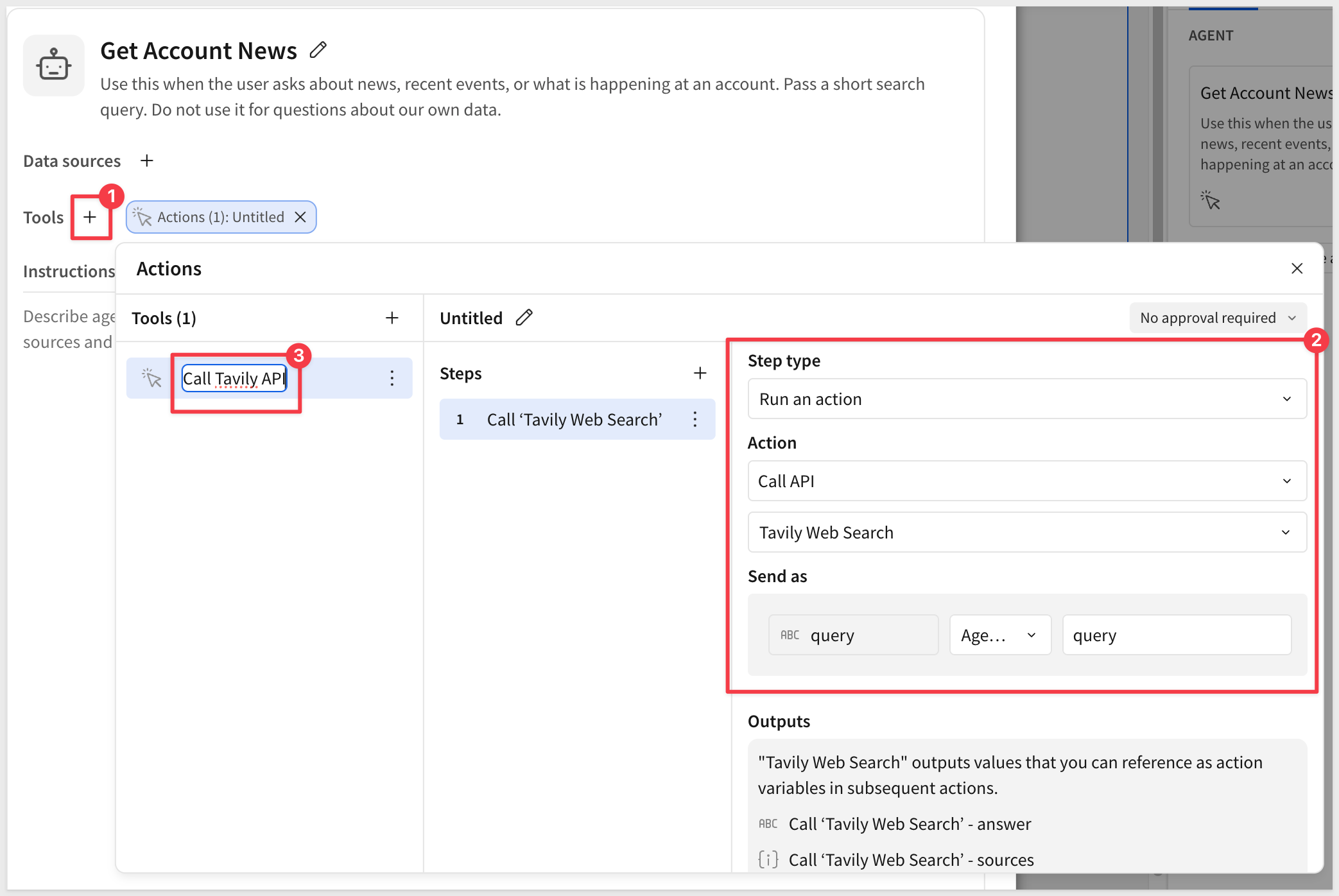
Task: Click the agent robot avatar icon
Action: click(x=54, y=65)
